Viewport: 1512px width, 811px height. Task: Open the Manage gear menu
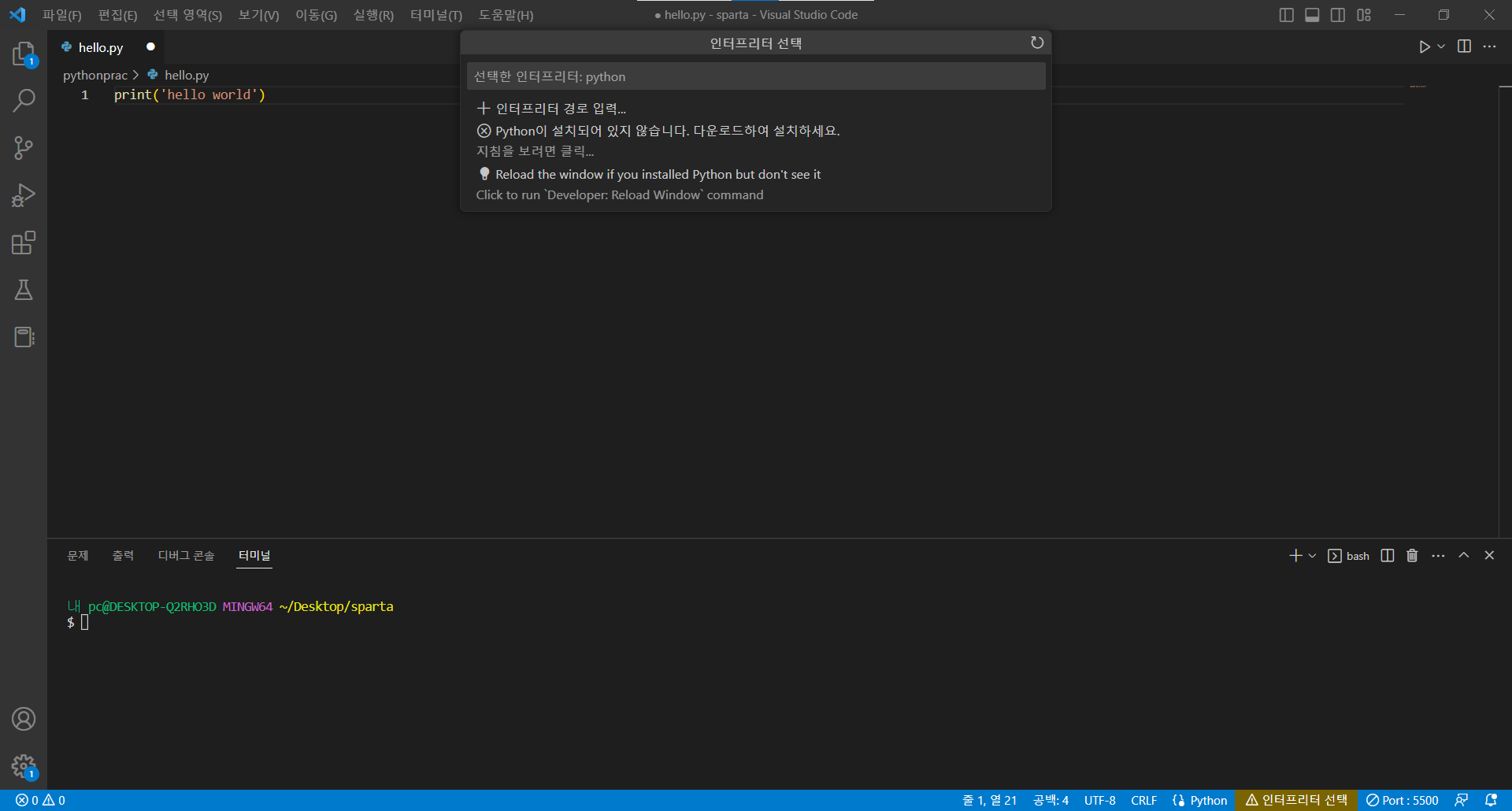pos(24,766)
